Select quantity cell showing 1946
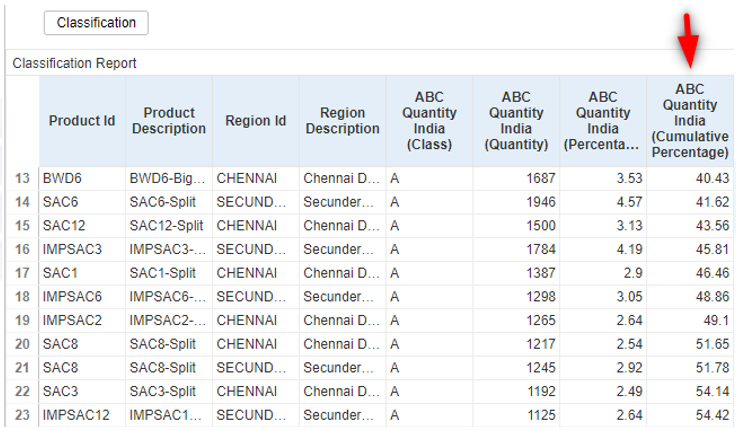Image resolution: width=736 pixels, height=430 pixels. click(516, 202)
